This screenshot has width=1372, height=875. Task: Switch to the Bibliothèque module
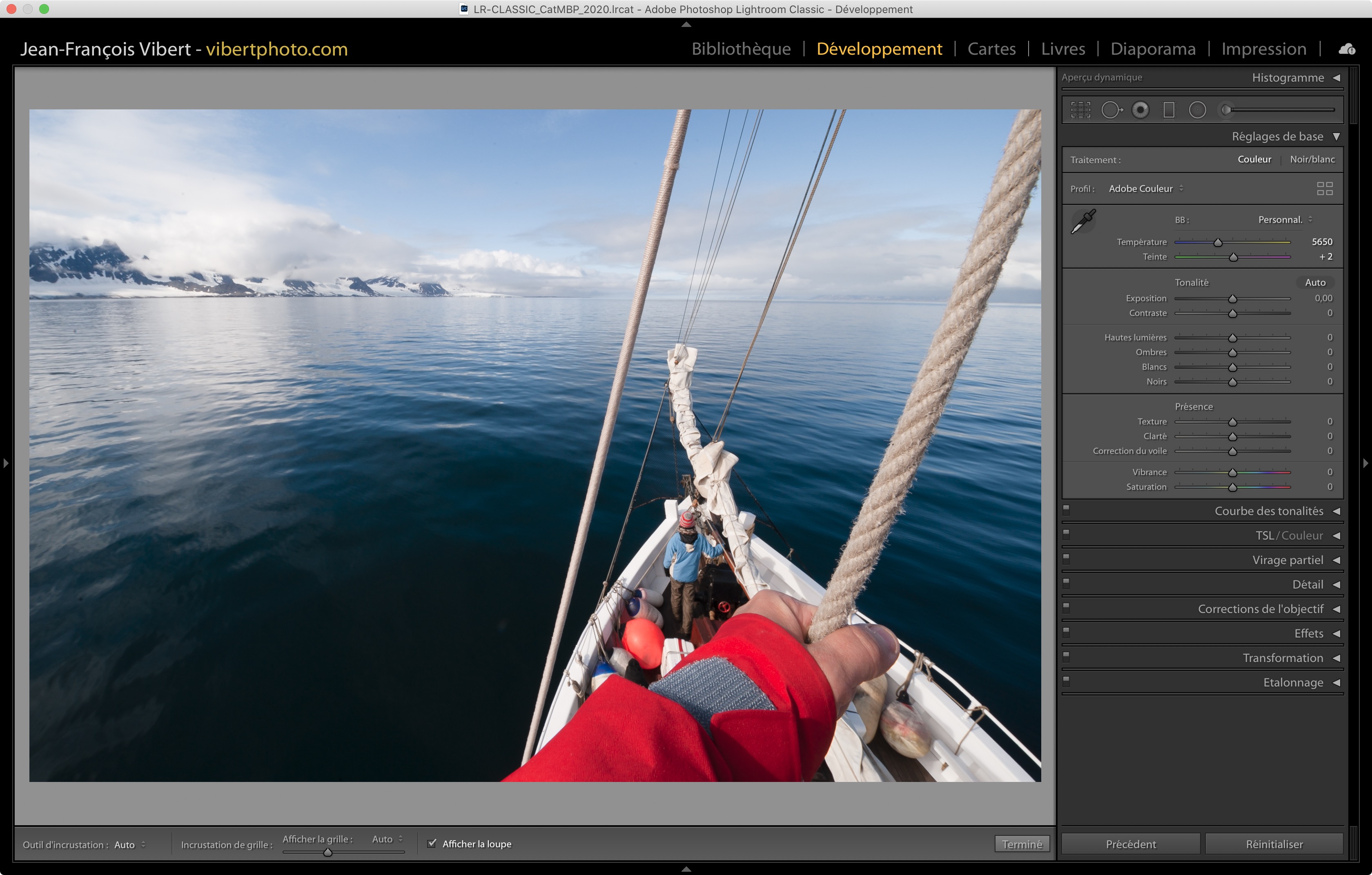point(741,49)
